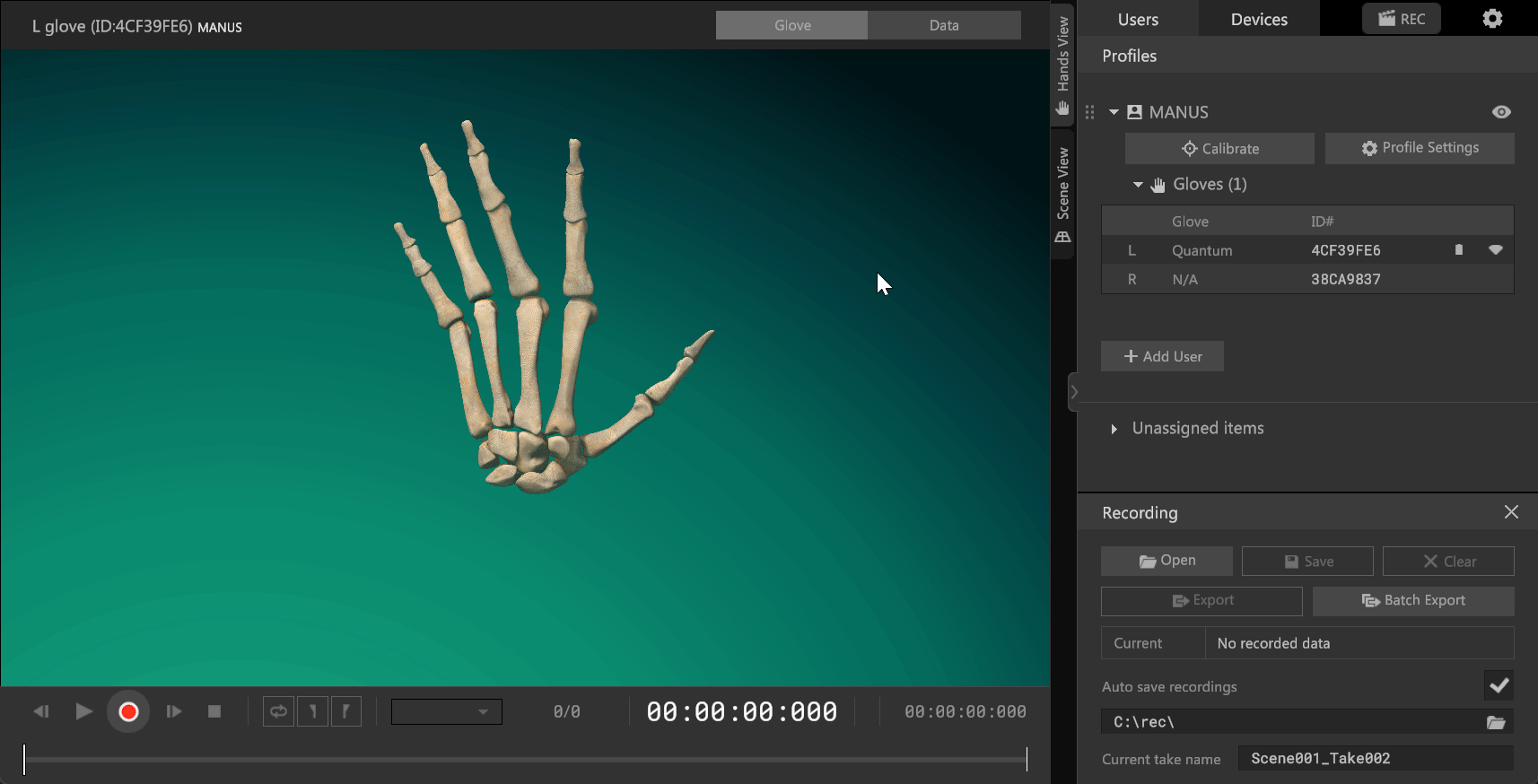Image resolution: width=1538 pixels, height=784 pixels.
Task: Click the play button in transport bar
Action: 83,711
